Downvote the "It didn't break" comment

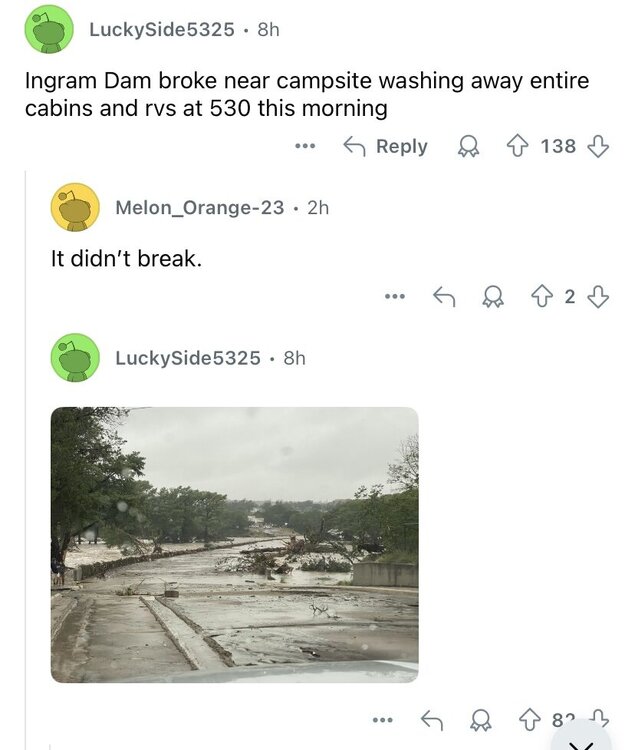(x=598, y=296)
